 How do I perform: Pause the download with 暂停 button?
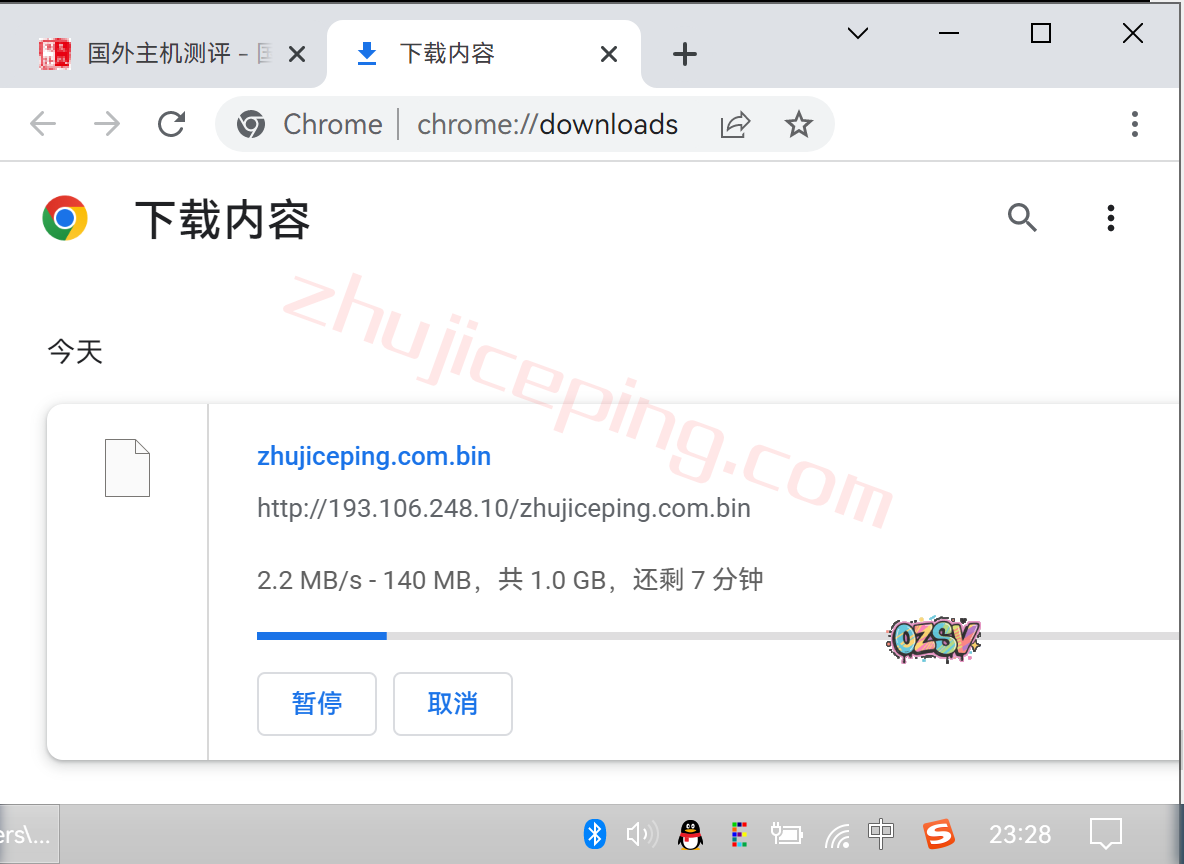point(317,704)
